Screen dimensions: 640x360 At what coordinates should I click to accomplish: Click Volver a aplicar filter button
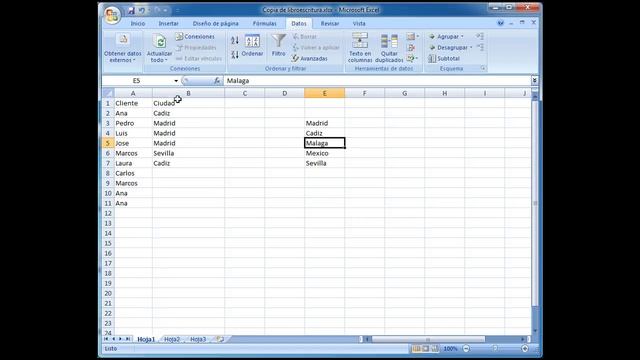[316, 48]
